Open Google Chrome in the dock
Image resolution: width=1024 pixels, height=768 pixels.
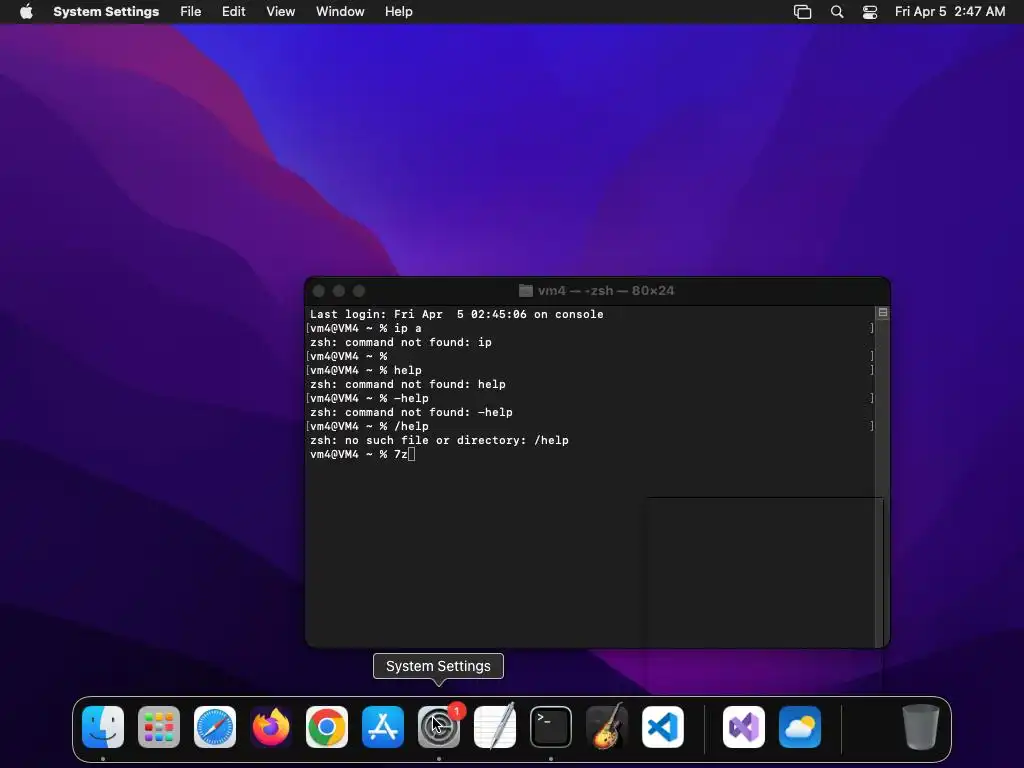(327, 727)
